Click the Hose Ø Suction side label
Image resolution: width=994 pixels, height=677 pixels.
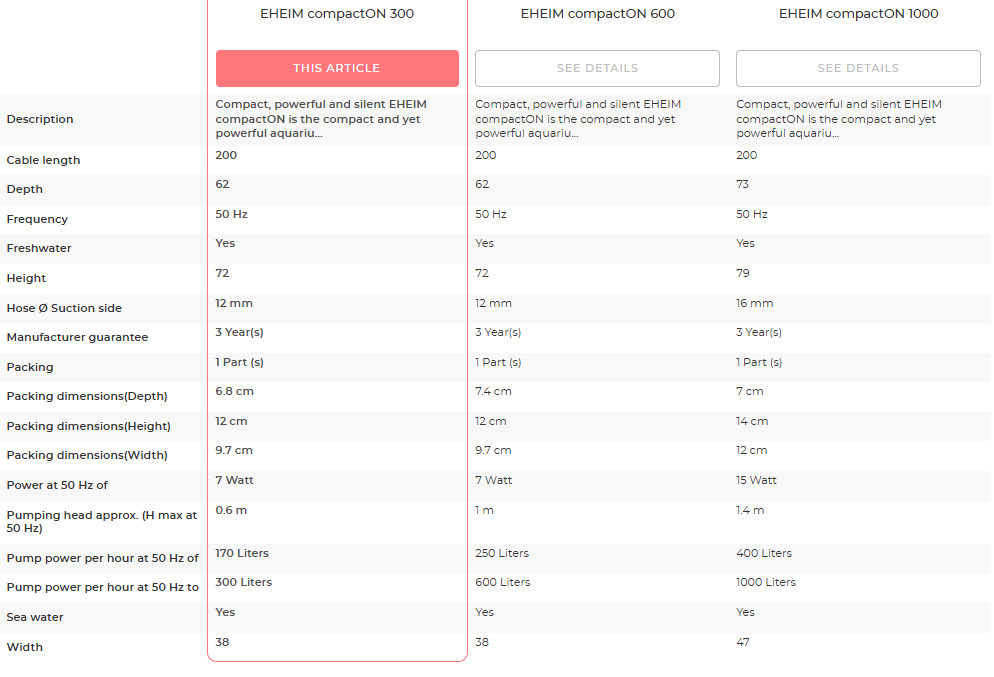pyautogui.click(x=64, y=308)
